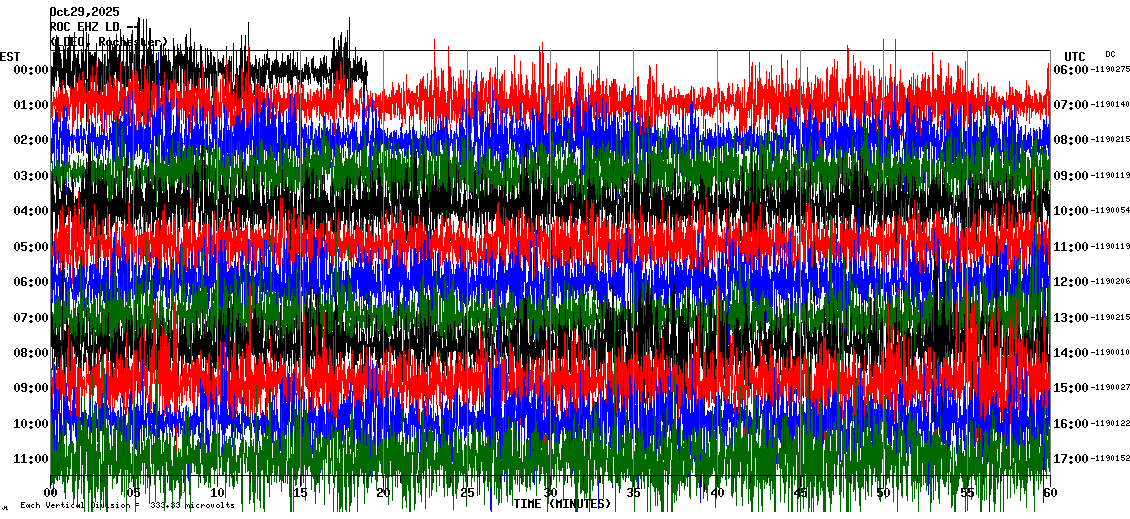Click the Oct29,2025 date header
This screenshot has height=519, width=1130.
pos(84,12)
